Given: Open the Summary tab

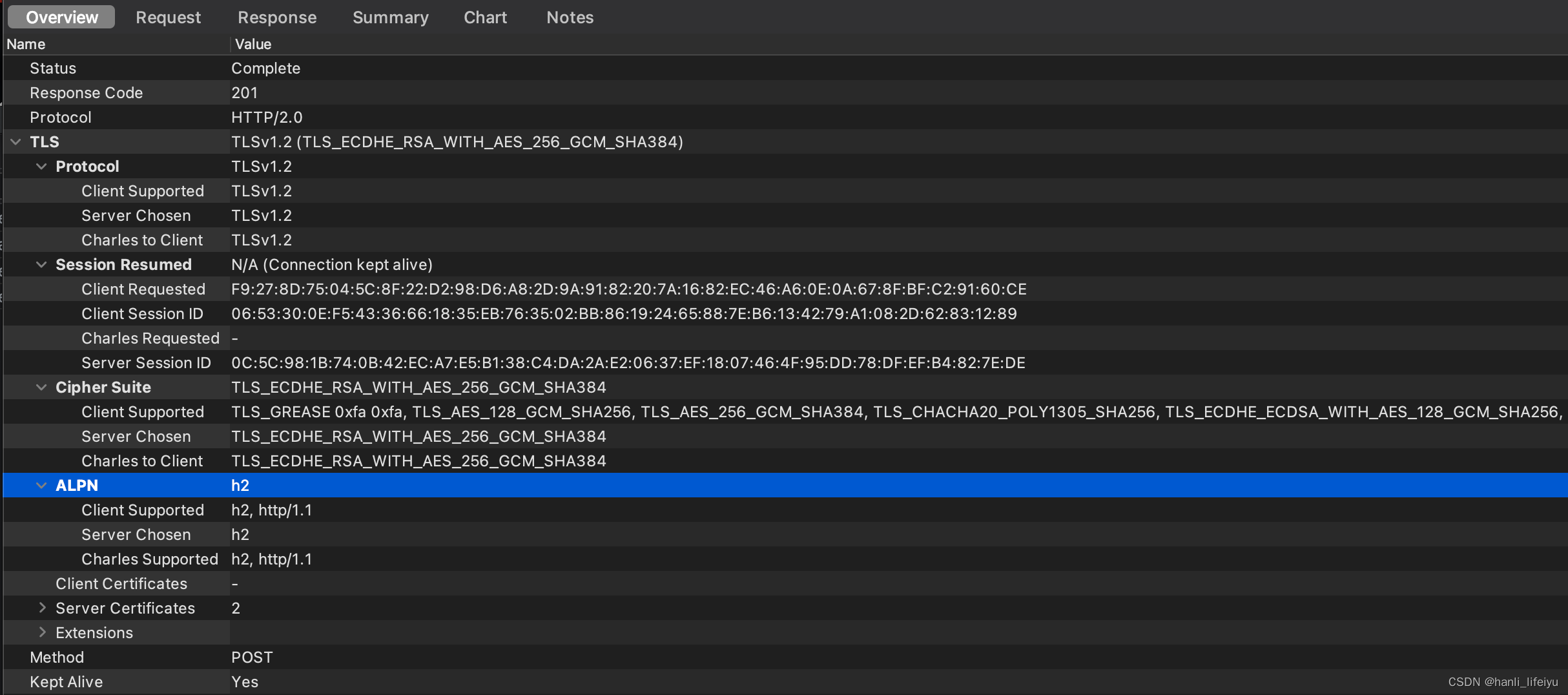Looking at the screenshot, I should (x=390, y=17).
